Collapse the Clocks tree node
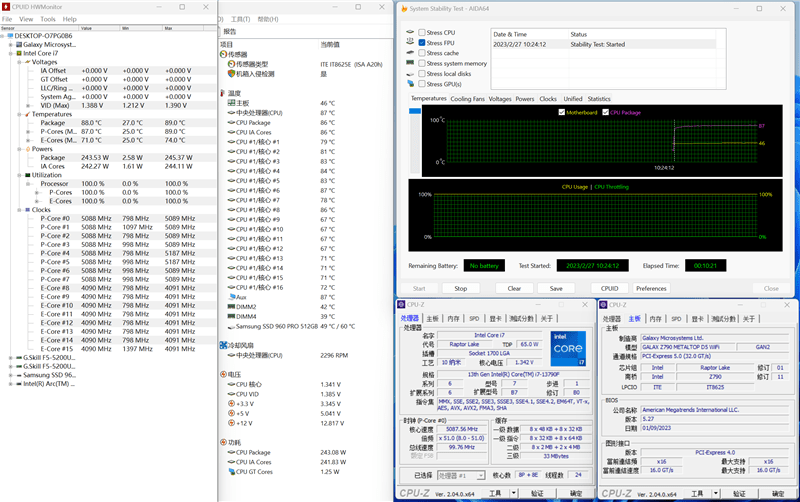 point(19,210)
